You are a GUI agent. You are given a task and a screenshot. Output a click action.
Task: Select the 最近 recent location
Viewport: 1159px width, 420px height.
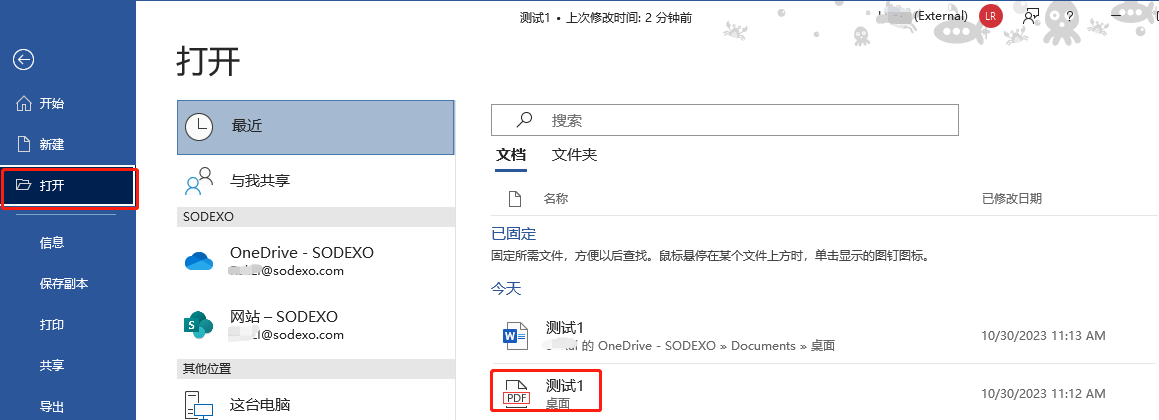[x=316, y=126]
